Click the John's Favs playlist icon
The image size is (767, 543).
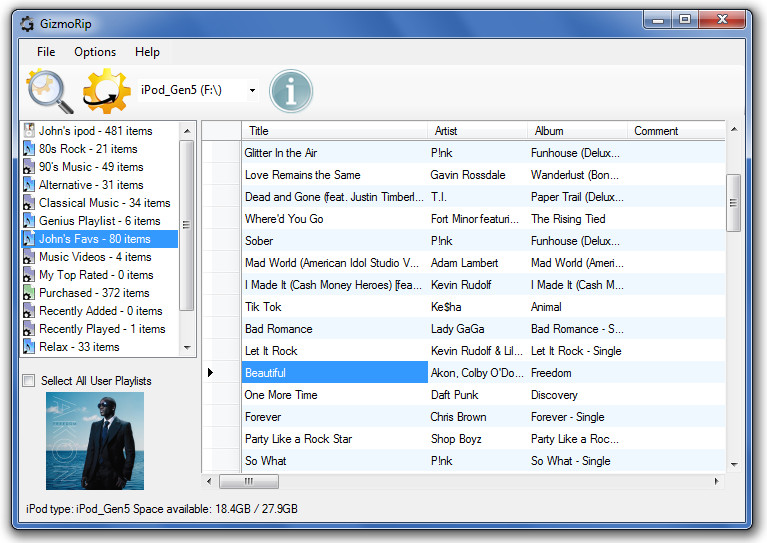[x=29, y=239]
